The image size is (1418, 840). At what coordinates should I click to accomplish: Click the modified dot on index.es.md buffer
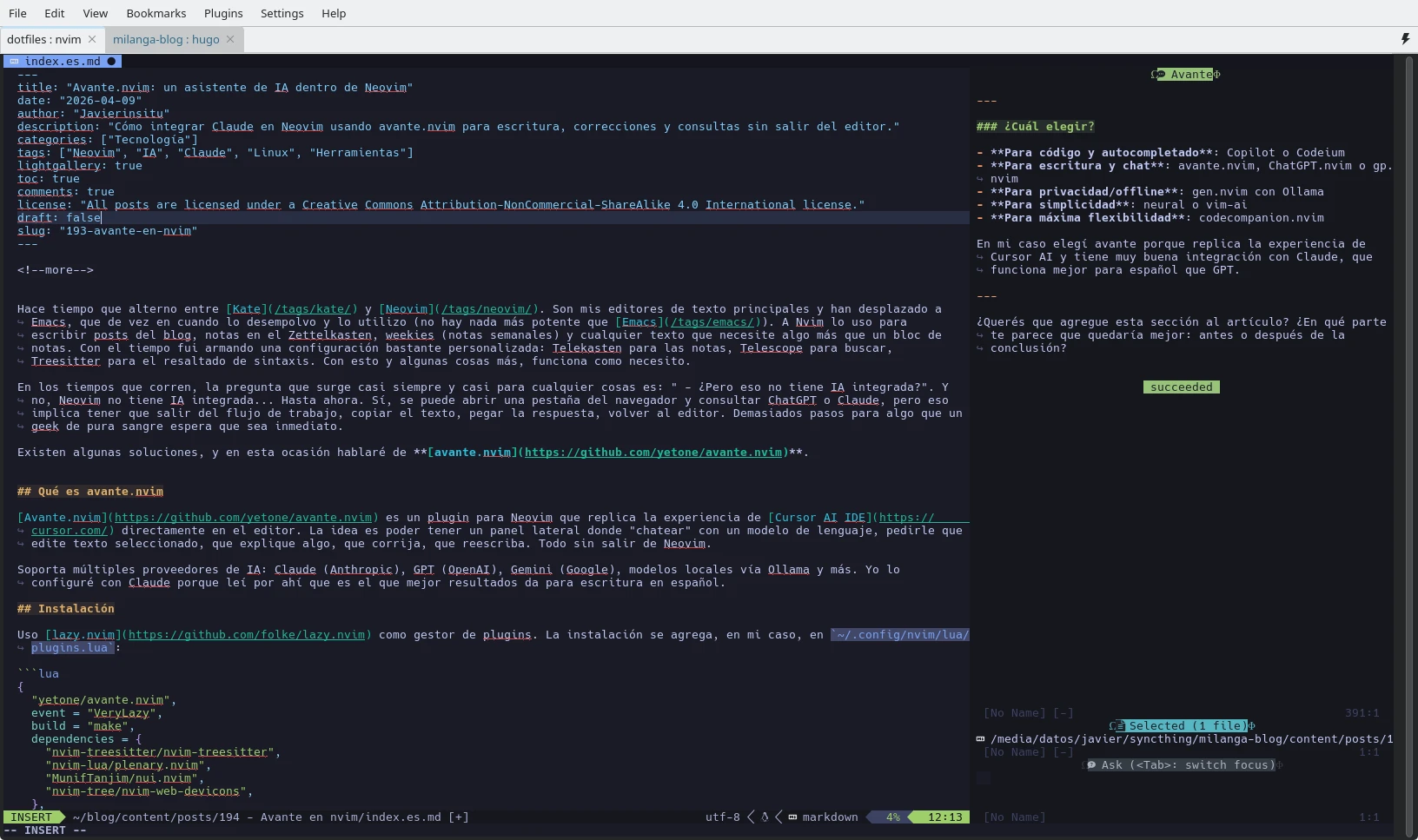(x=111, y=62)
